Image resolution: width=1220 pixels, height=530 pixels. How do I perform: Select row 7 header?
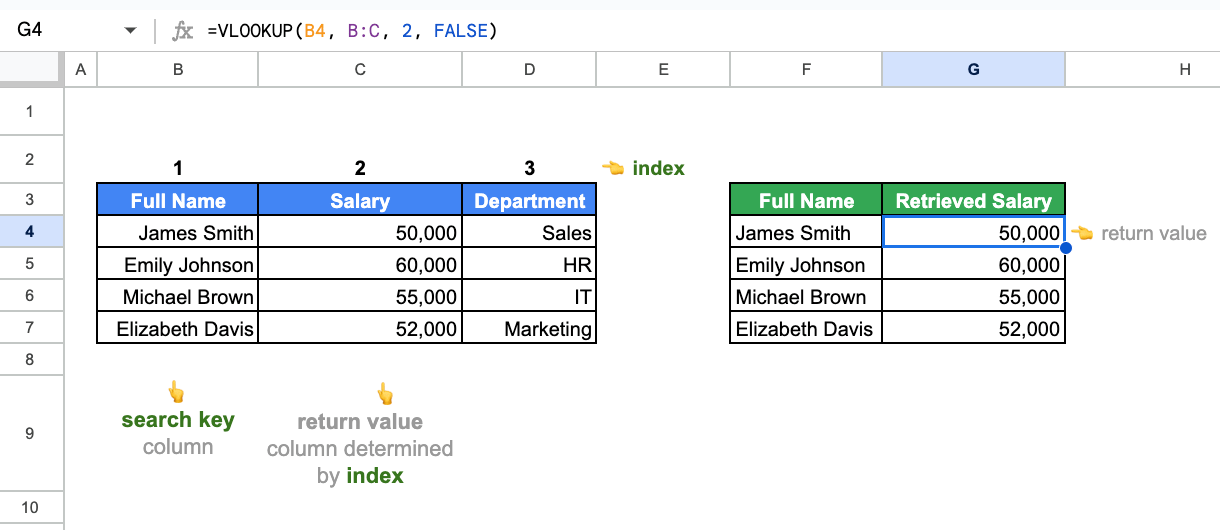[x=32, y=327]
